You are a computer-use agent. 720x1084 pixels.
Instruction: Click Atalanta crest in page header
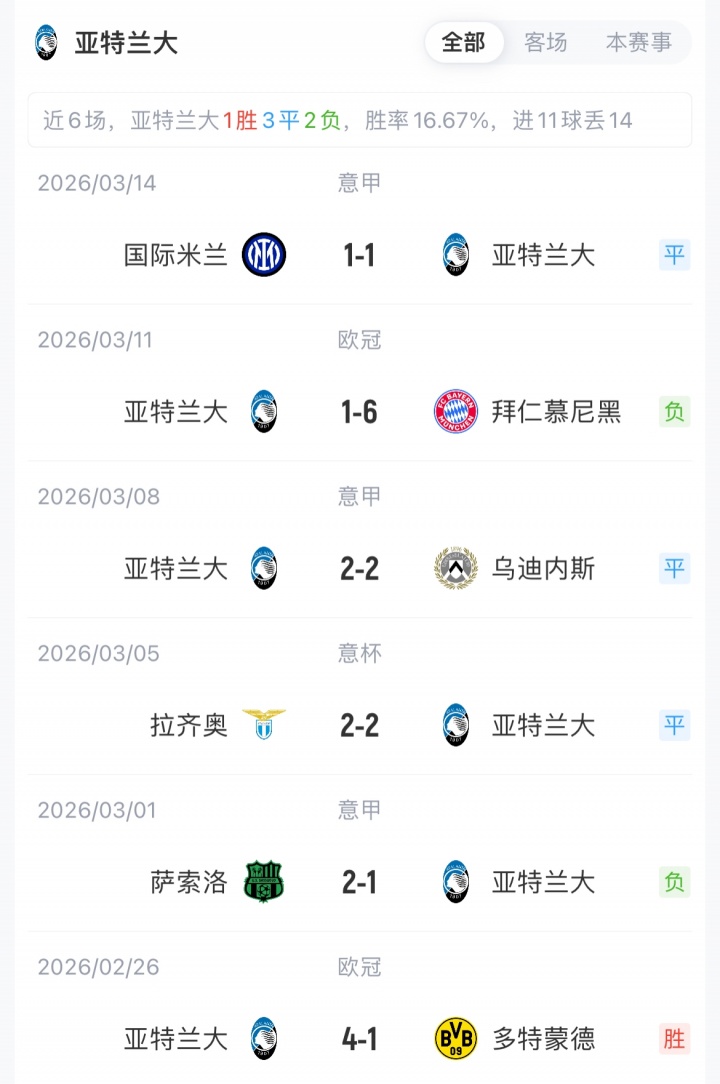click(46, 43)
